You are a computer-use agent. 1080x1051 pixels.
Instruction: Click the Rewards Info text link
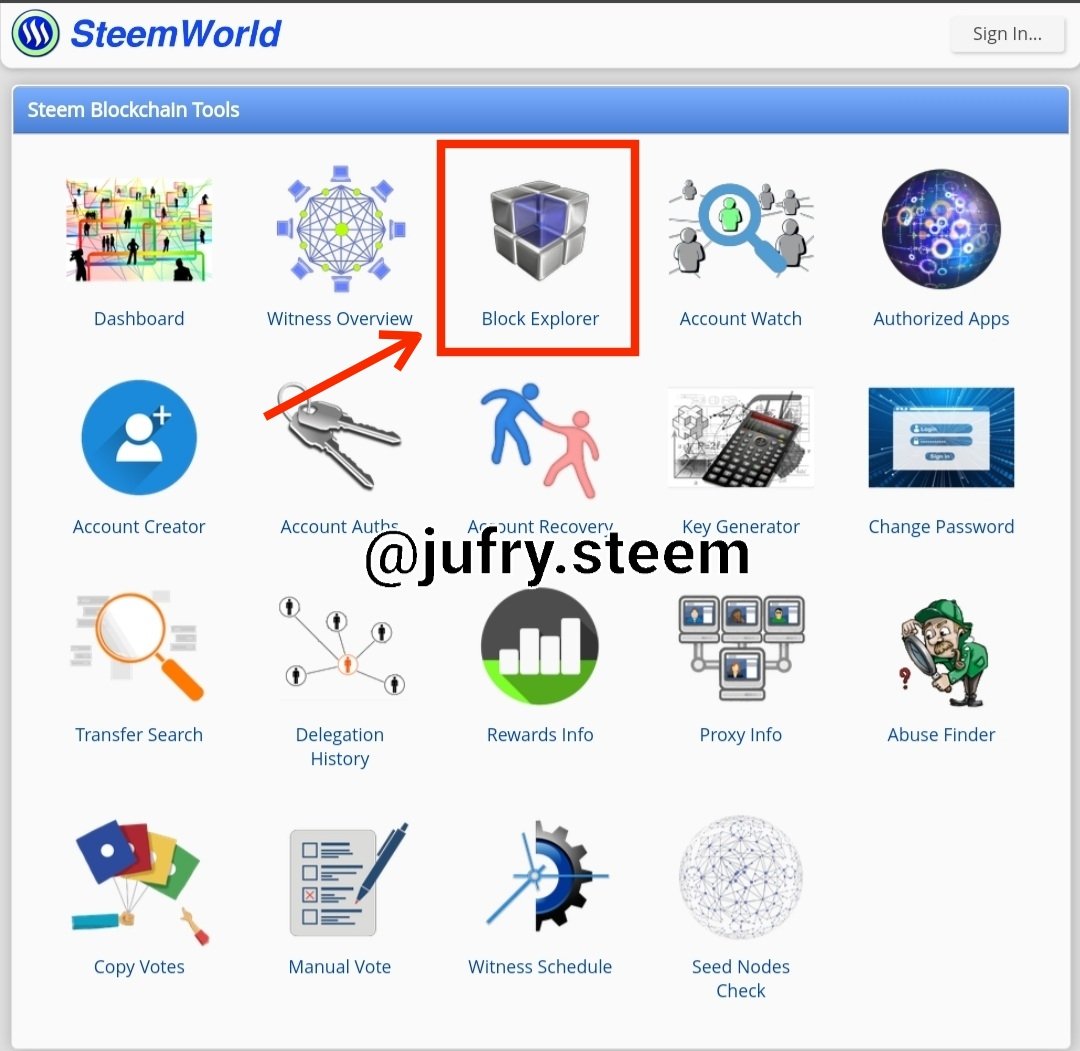(x=540, y=735)
